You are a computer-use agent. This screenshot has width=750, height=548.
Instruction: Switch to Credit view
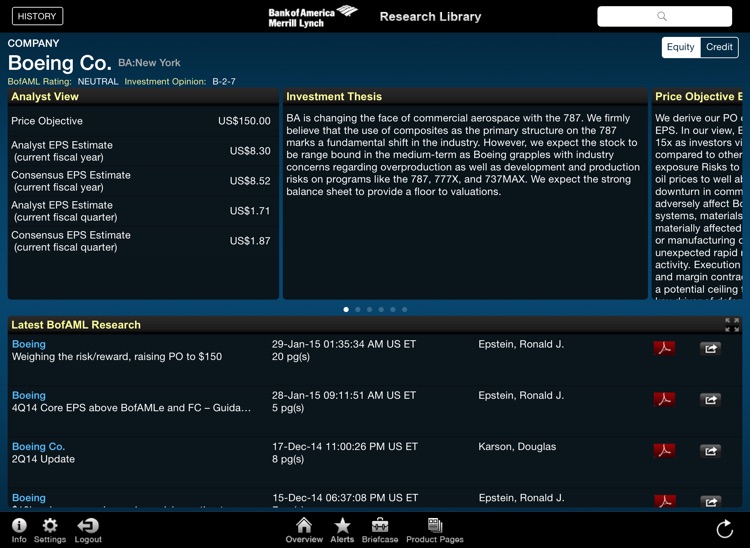[x=719, y=47]
